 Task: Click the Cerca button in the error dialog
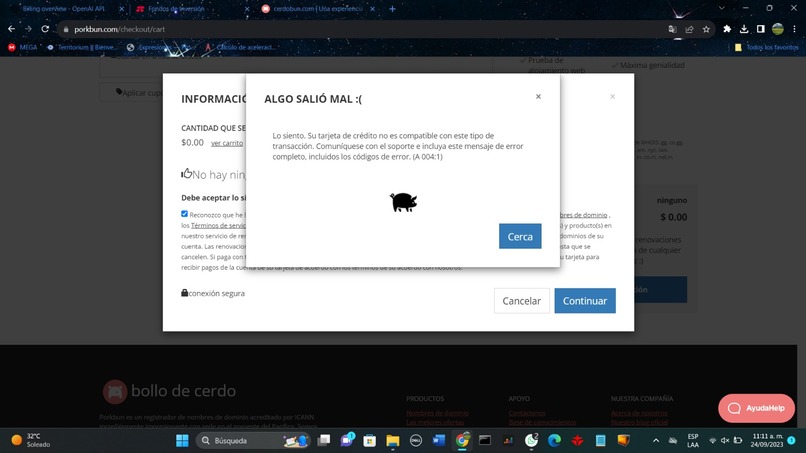[x=520, y=236]
